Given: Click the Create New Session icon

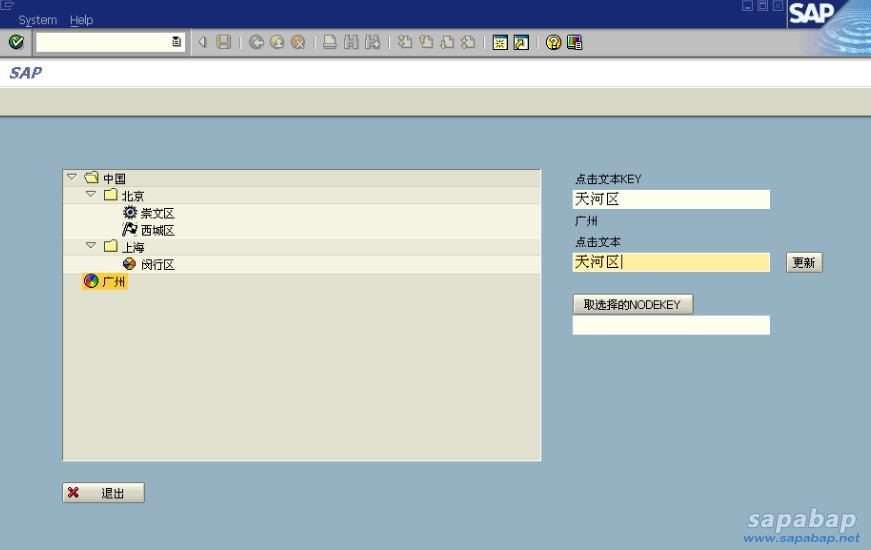Looking at the screenshot, I should pos(500,42).
